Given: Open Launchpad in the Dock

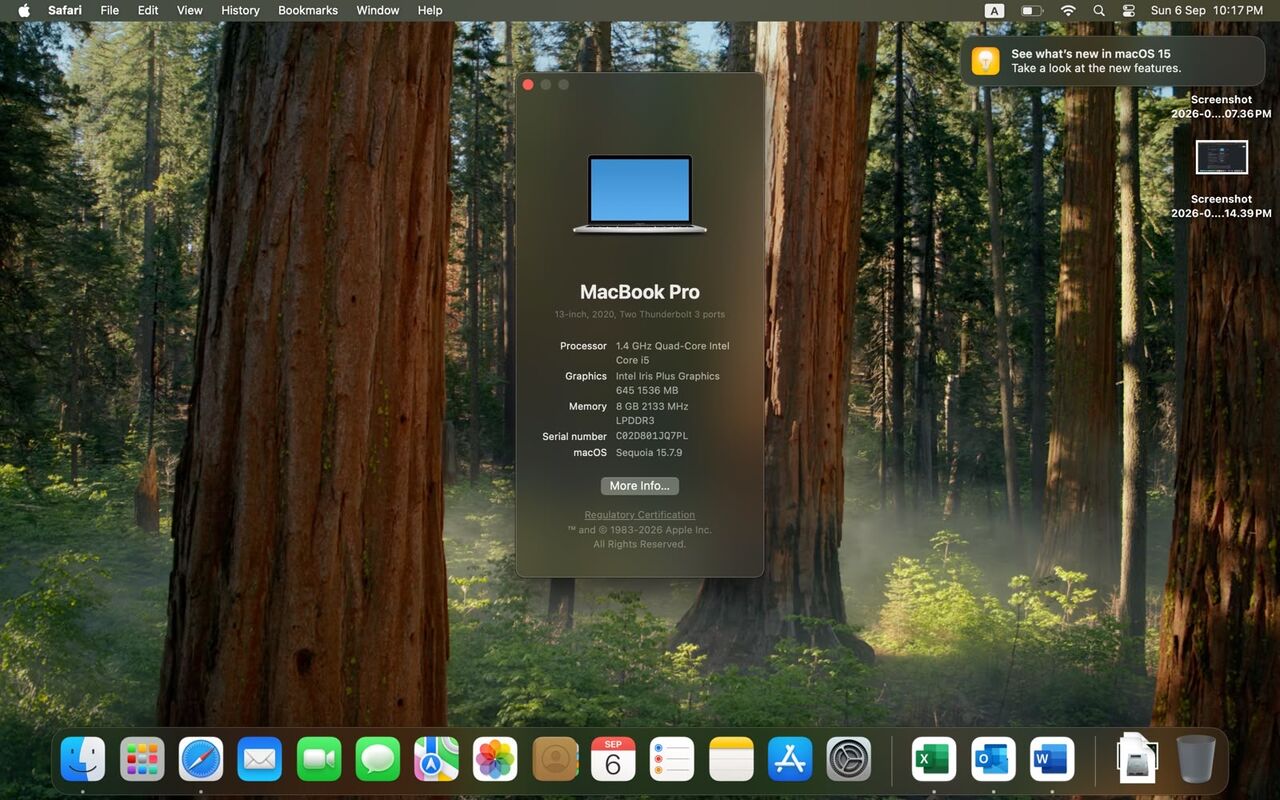Looking at the screenshot, I should tap(142, 759).
